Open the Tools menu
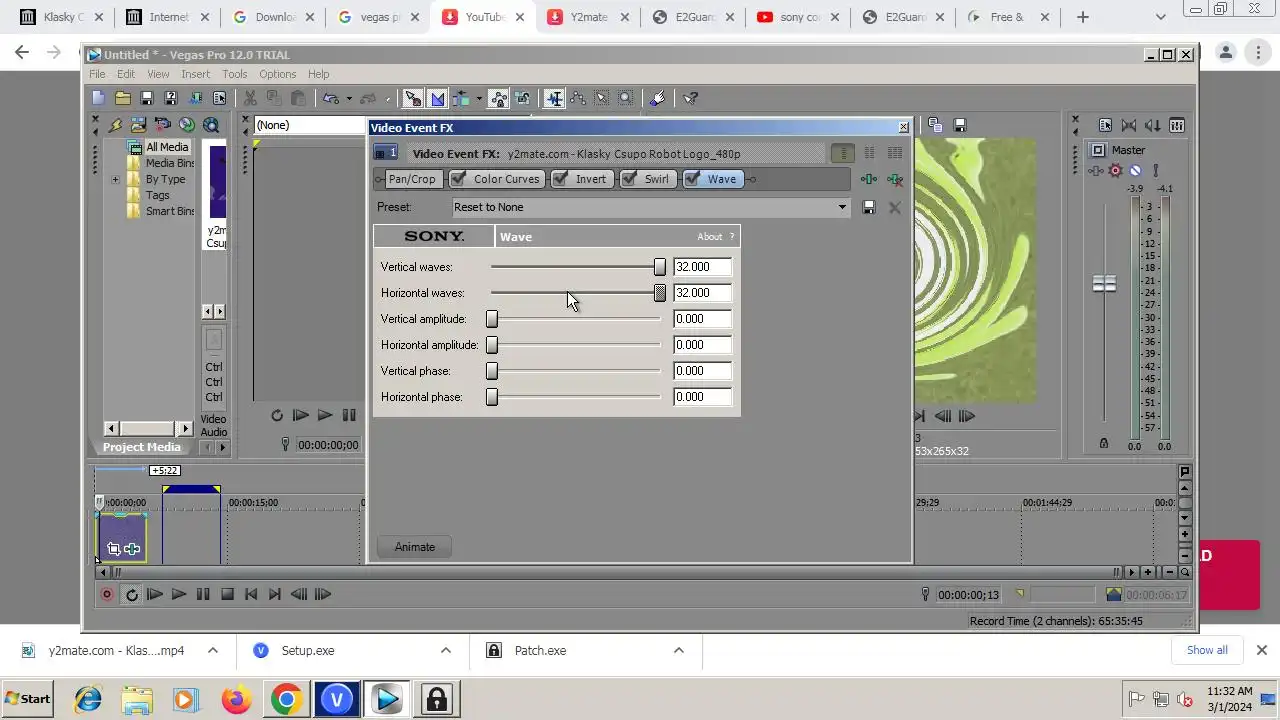The height and width of the screenshot is (720, 1280). [x=235, y=74]
